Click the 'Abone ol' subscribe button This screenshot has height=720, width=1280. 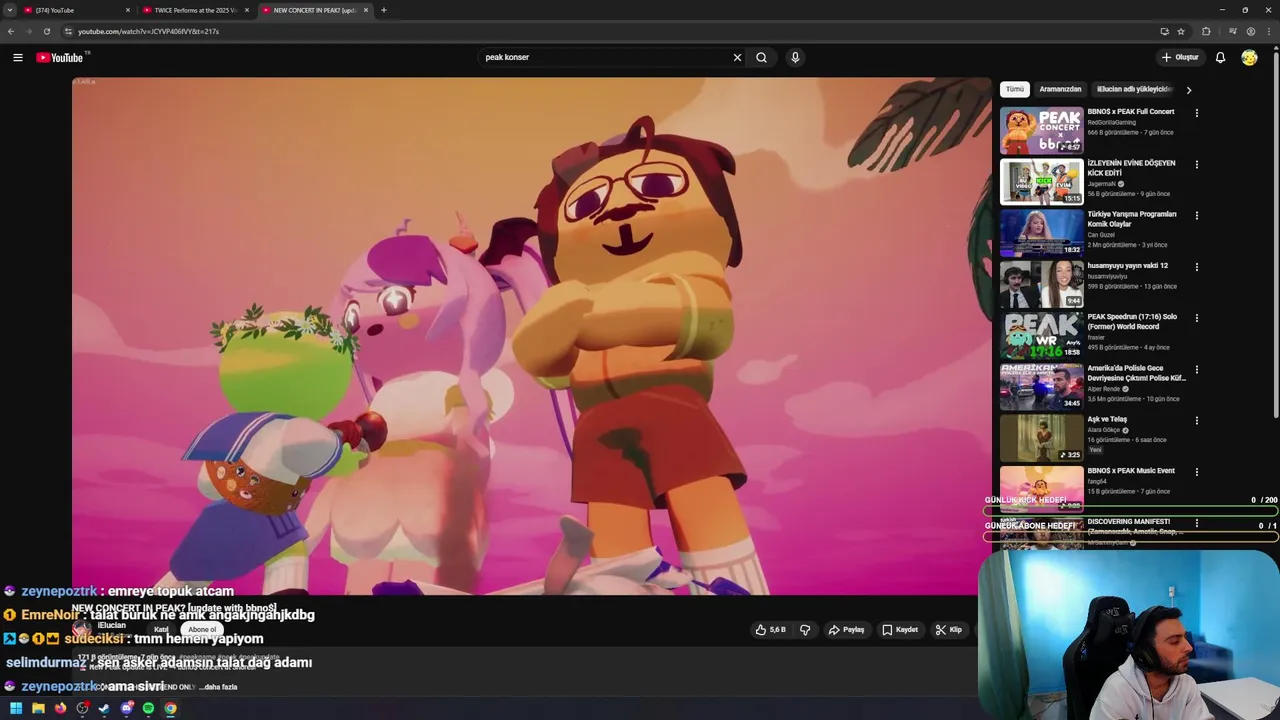[x=202, y=630]
